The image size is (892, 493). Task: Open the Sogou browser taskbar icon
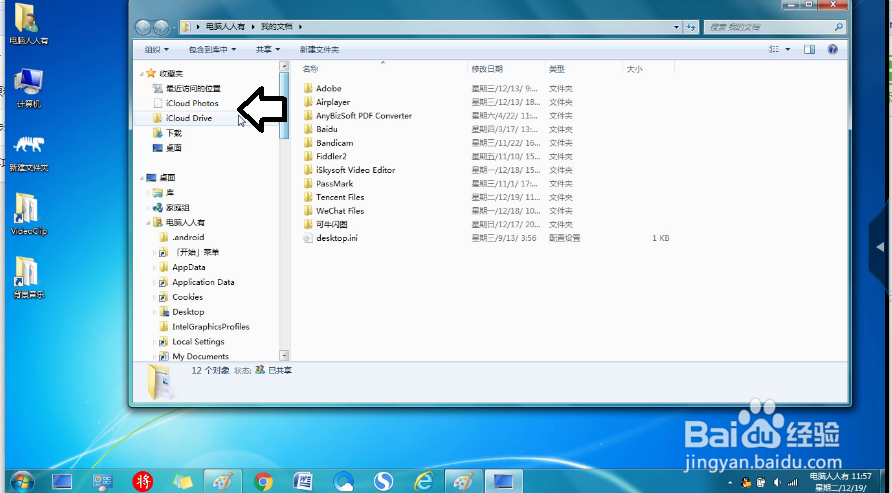point(383,482)
